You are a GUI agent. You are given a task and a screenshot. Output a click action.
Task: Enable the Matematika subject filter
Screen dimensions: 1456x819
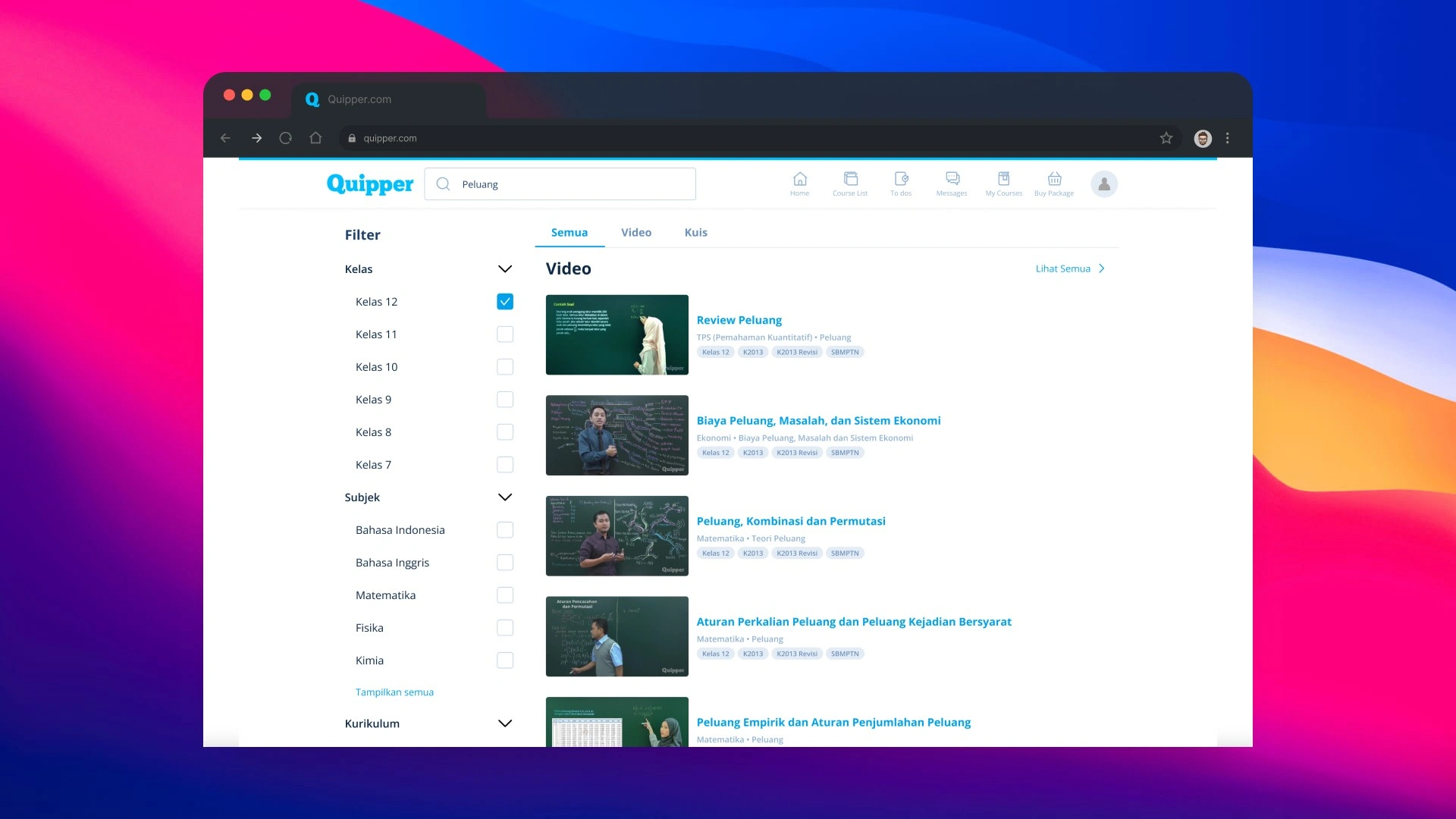pyautogui.click(x=504, y=595)
